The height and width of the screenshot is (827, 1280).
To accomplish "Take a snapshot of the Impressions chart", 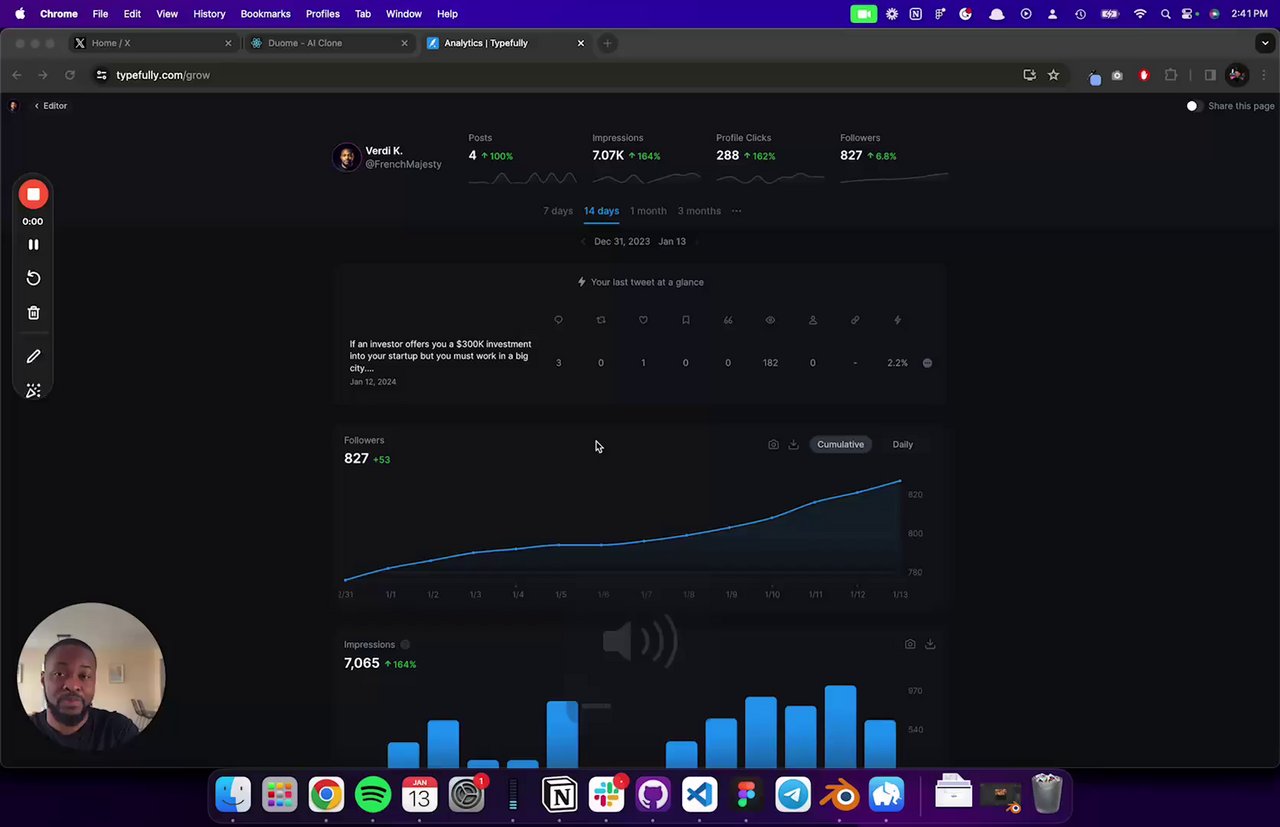I will point(910,645).
